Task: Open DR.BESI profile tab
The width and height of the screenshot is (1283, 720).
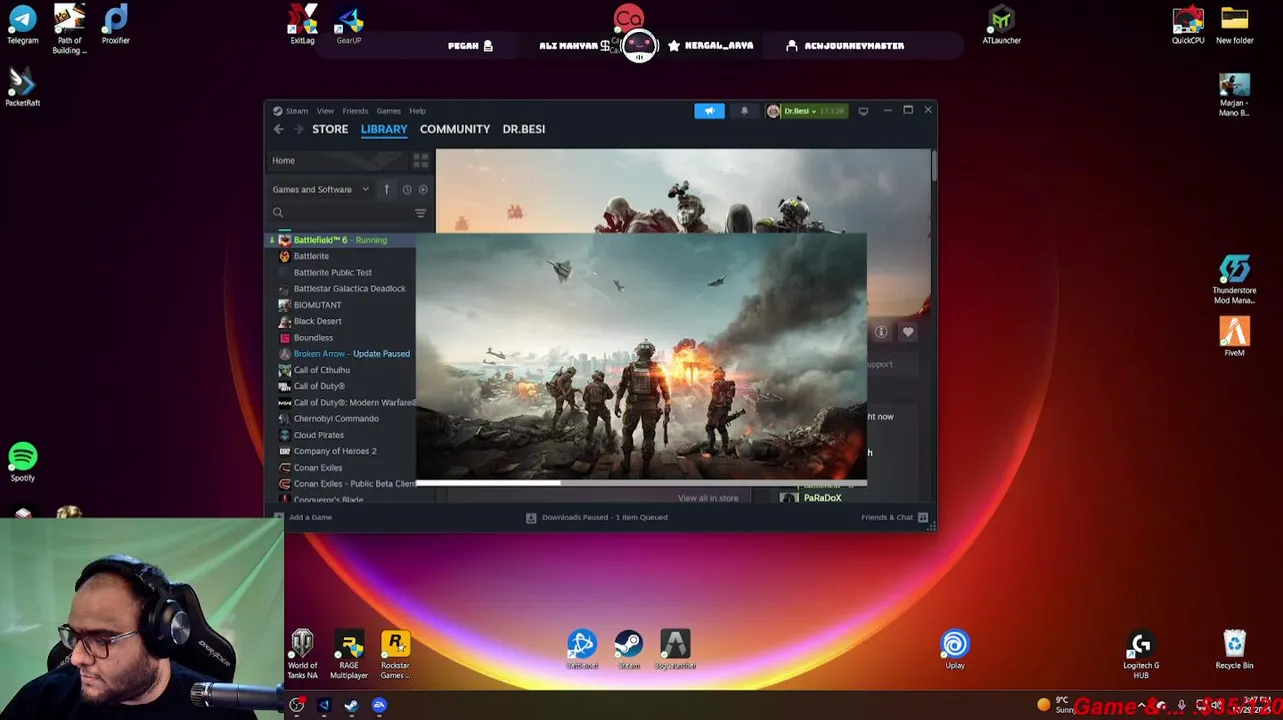Action: tap(524, 129)
